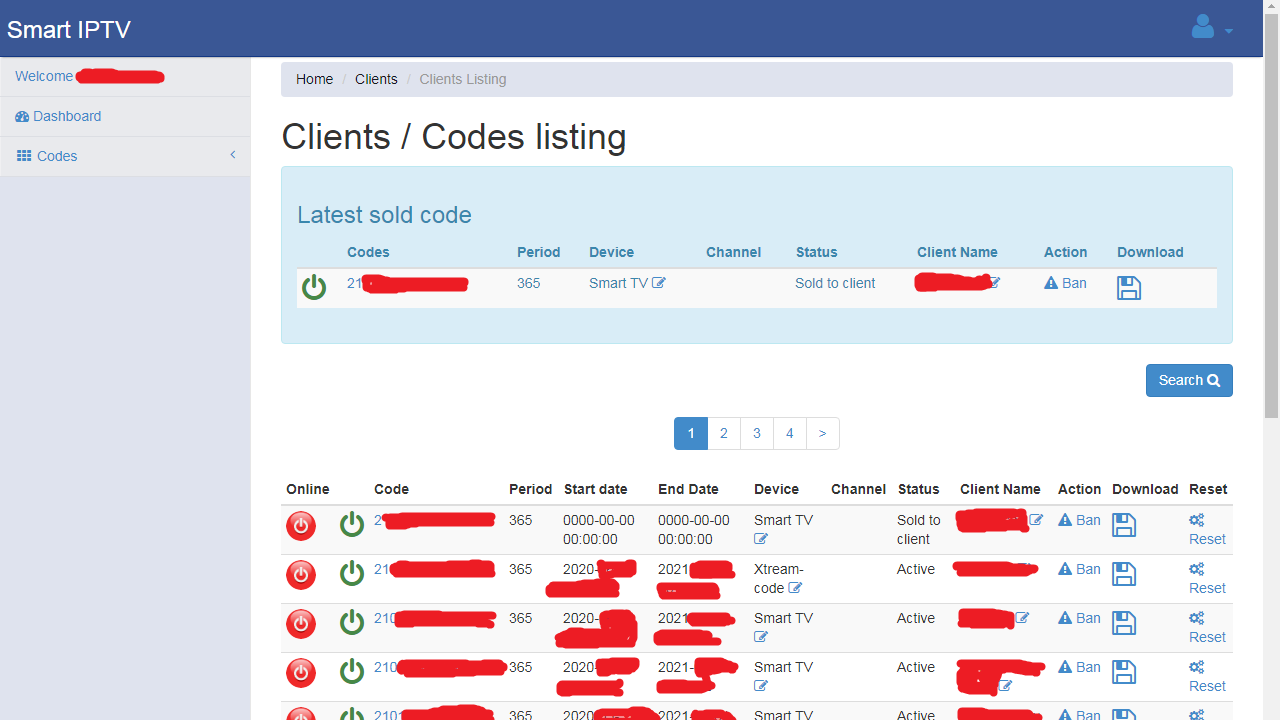Open the code link in Sold to client row
The width and height of the screenshot is (1280, 720).
point(434,520)
